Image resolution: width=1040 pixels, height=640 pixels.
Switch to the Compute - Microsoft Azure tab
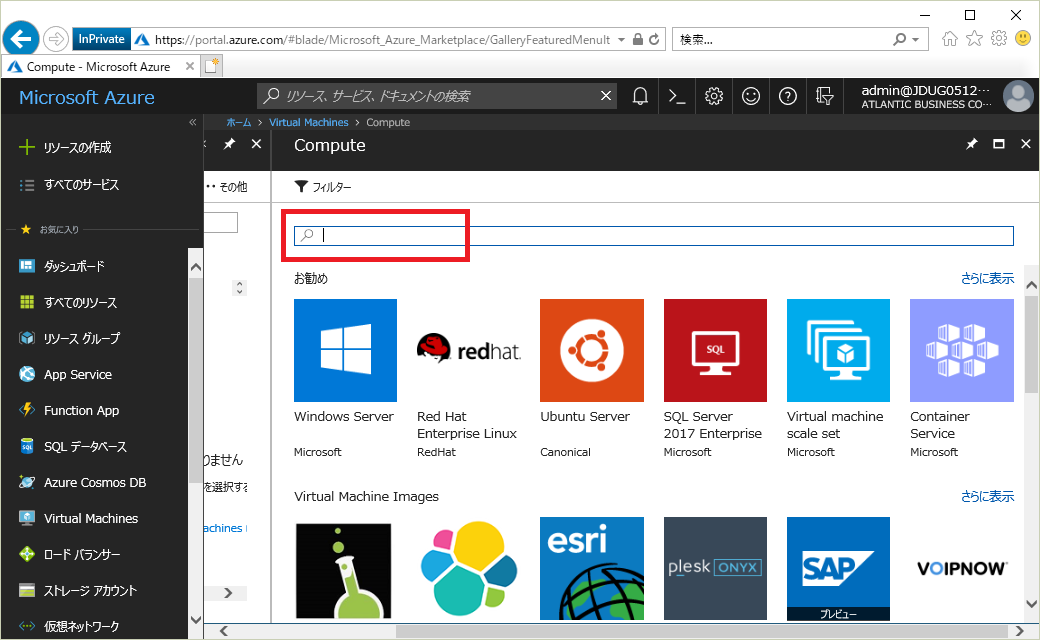[98, 66]
